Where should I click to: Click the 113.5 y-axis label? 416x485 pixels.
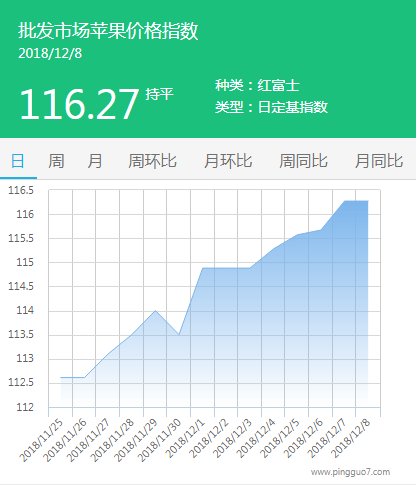21,334
